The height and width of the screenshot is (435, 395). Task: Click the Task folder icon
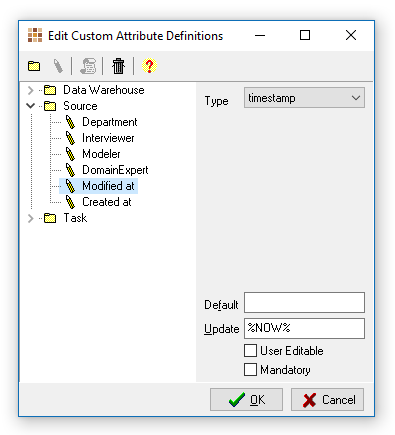50,218
